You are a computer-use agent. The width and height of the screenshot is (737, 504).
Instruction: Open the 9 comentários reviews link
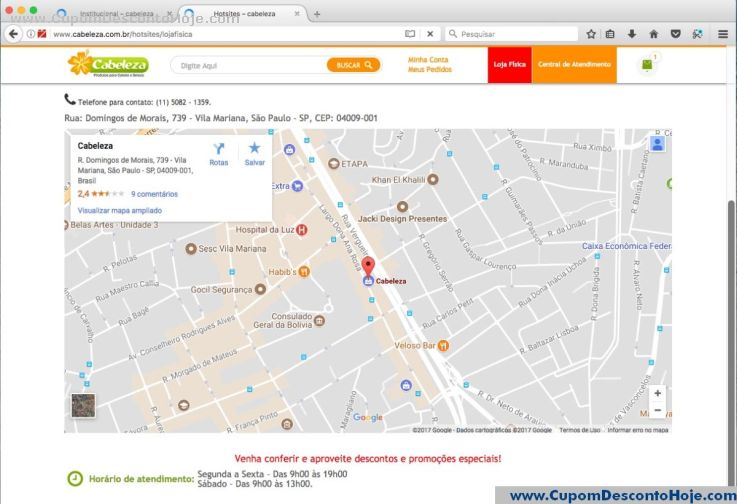[x=154, y=194]
